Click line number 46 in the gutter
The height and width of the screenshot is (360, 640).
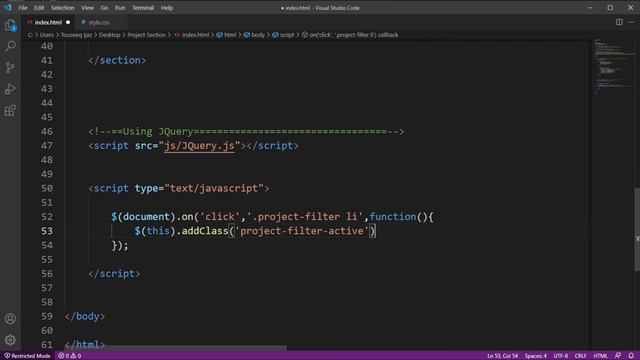click(47, 131)
